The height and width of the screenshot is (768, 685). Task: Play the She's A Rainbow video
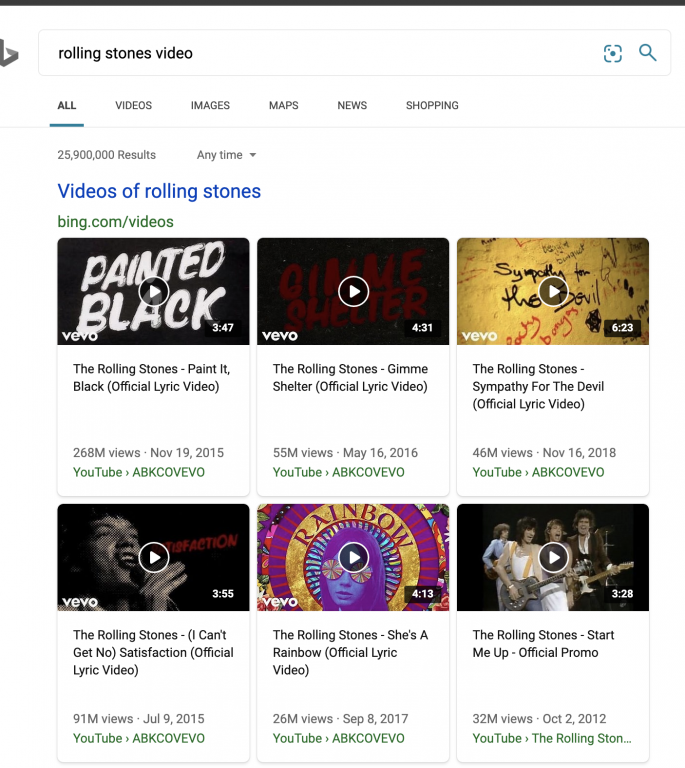353,557
